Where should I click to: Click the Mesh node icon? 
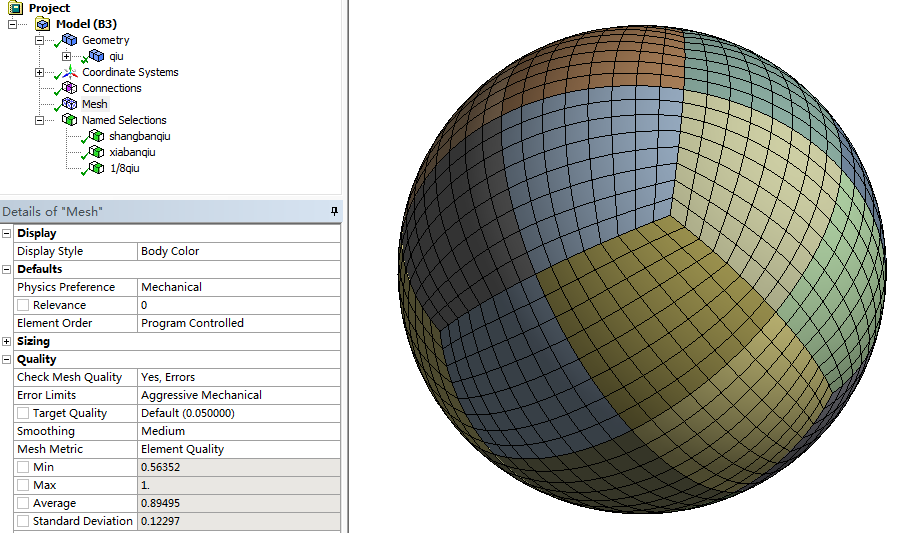69,104
